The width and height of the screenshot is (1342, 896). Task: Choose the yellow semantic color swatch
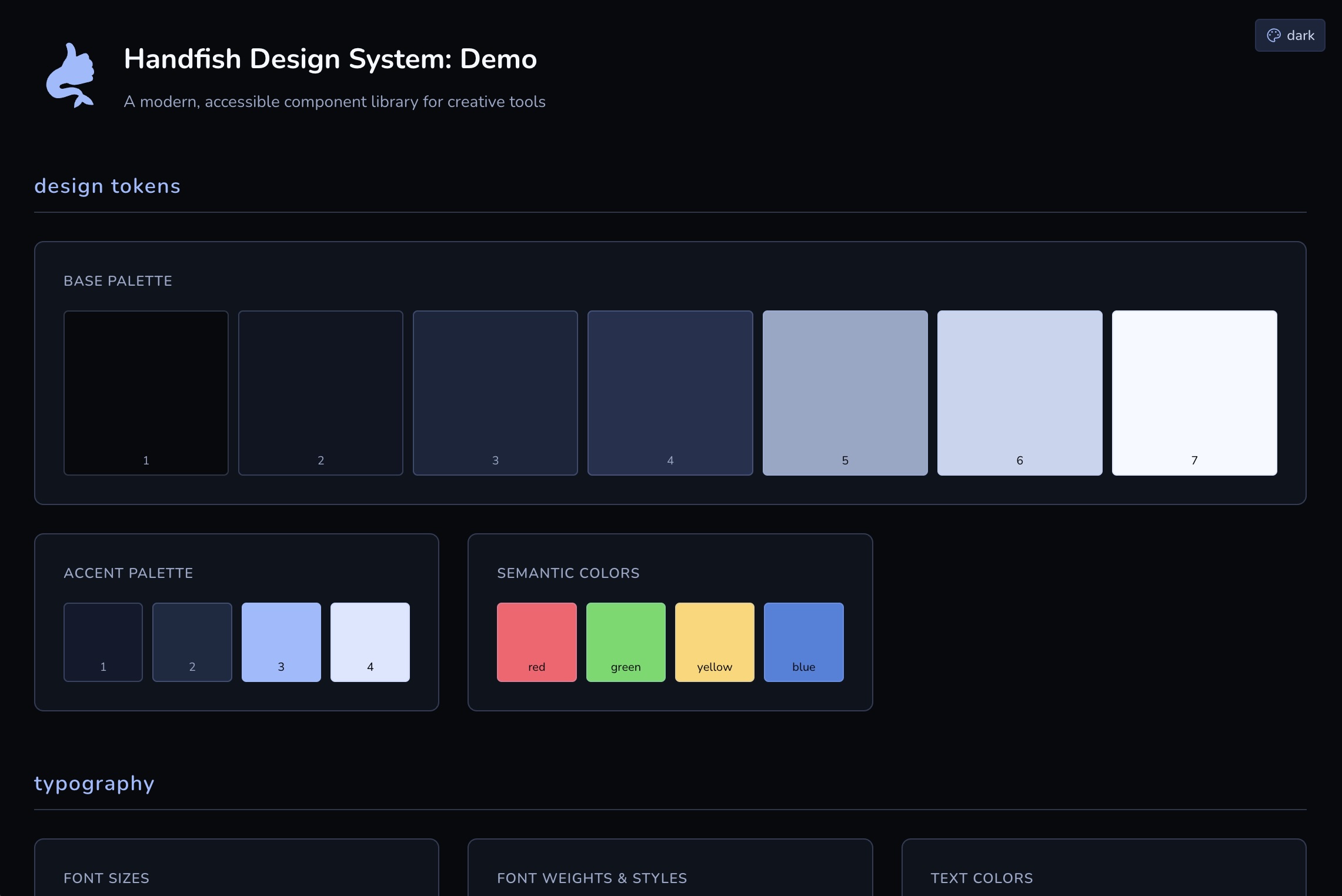click(x=715, y=642)
